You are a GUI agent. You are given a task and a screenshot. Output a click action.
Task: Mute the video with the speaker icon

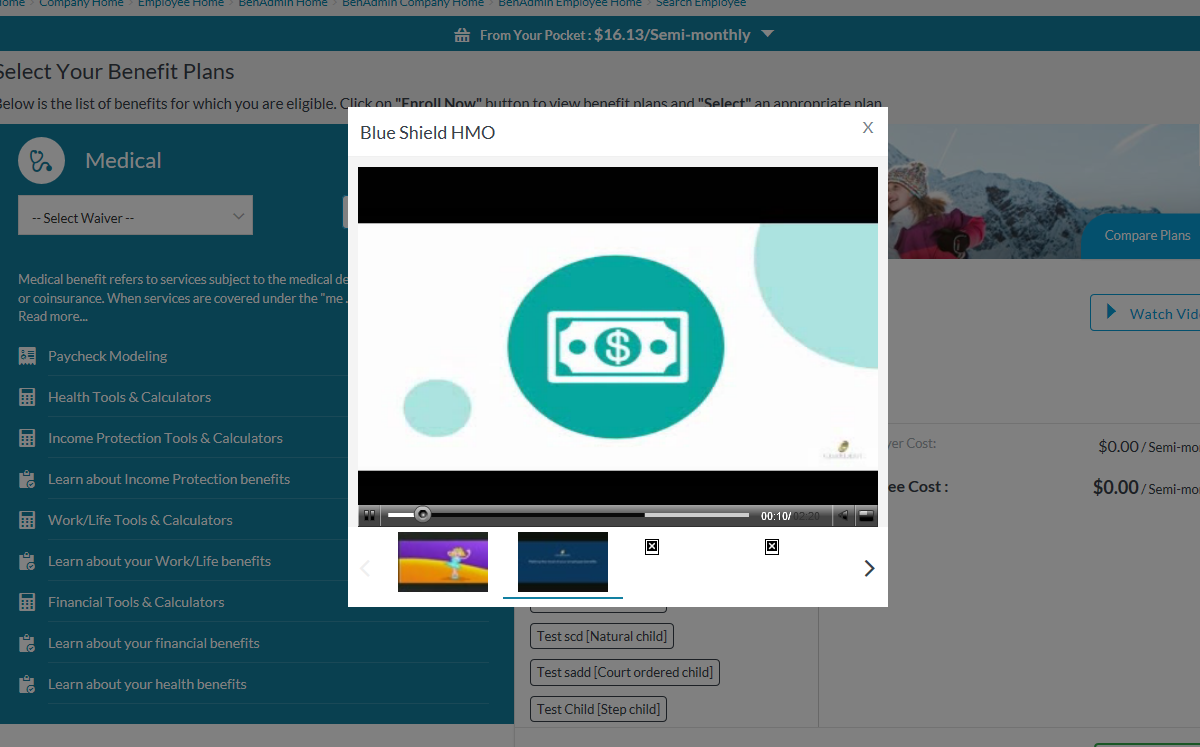[844, 516]
